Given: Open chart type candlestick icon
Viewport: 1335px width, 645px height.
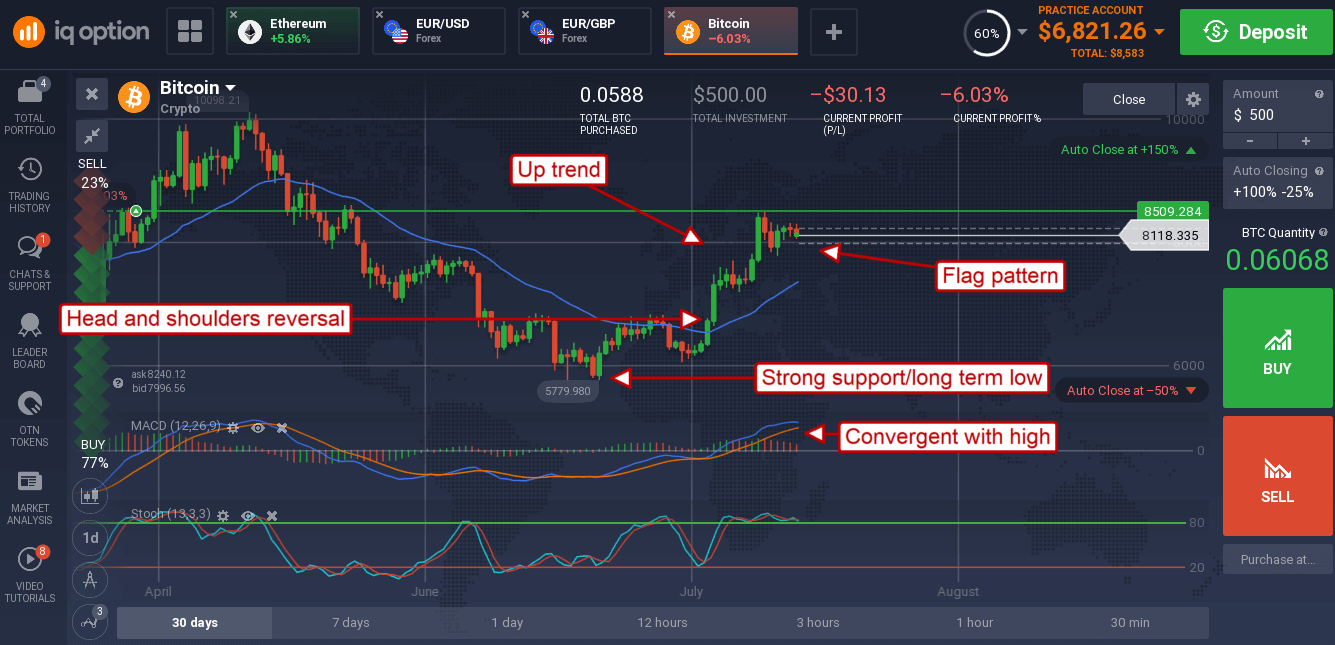Looking at the screenshot, I should (x=90, y=494).
